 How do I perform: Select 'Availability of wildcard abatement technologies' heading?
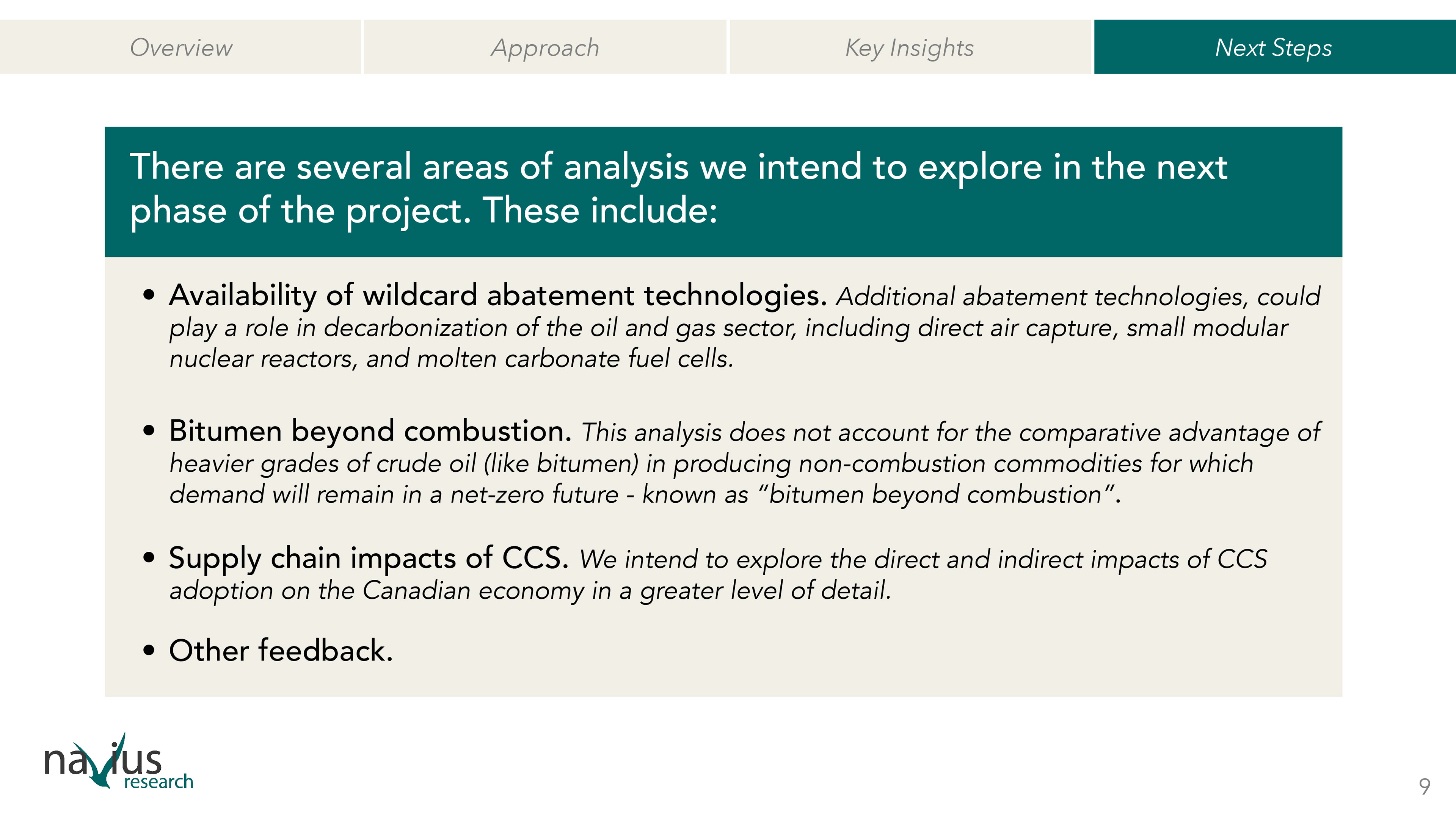click(497, 295)
